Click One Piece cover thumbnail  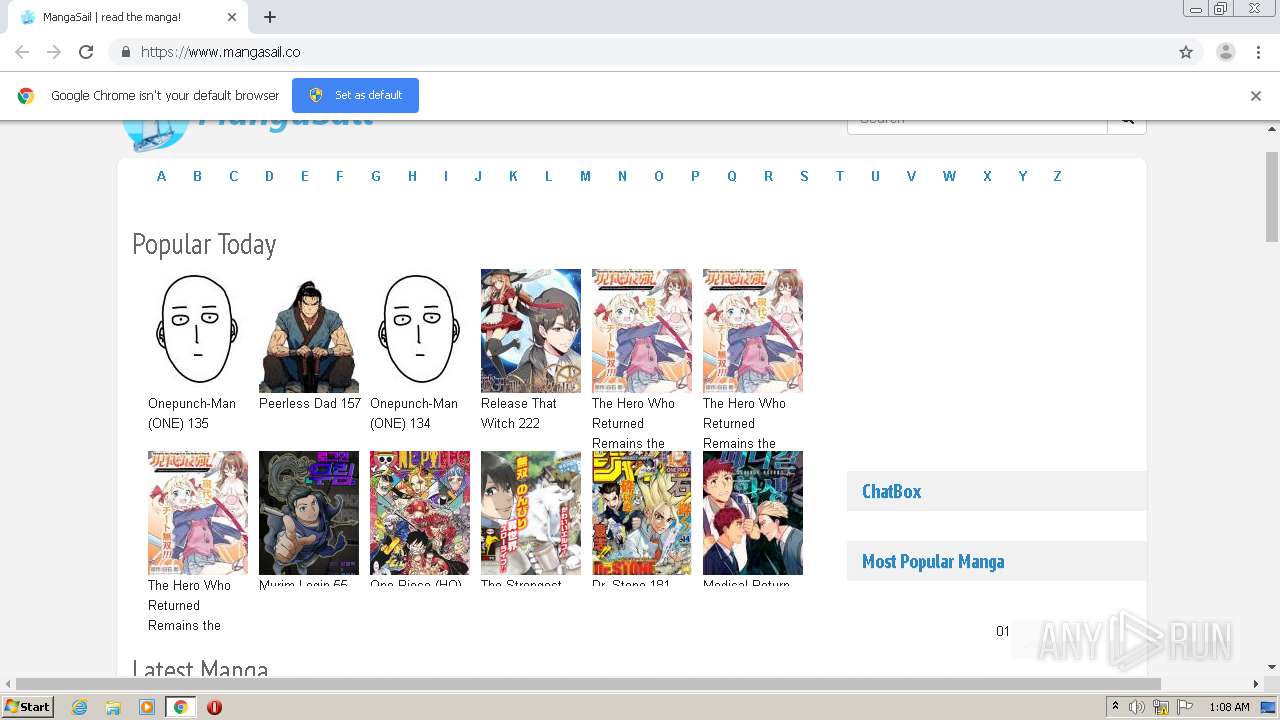pyautogui.click(x=420, y=512)
